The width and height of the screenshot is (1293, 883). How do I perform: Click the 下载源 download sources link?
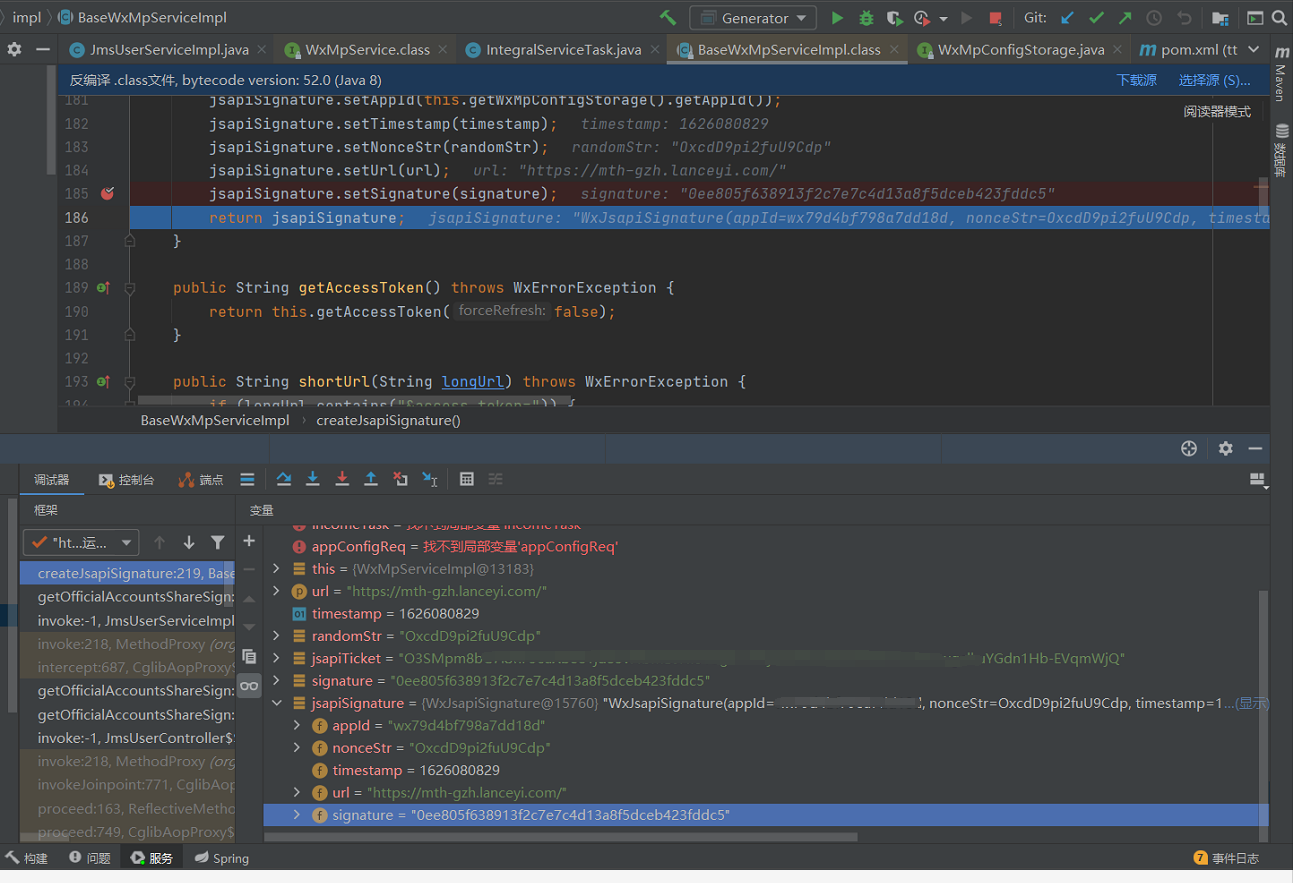(x=1136, y=80)
